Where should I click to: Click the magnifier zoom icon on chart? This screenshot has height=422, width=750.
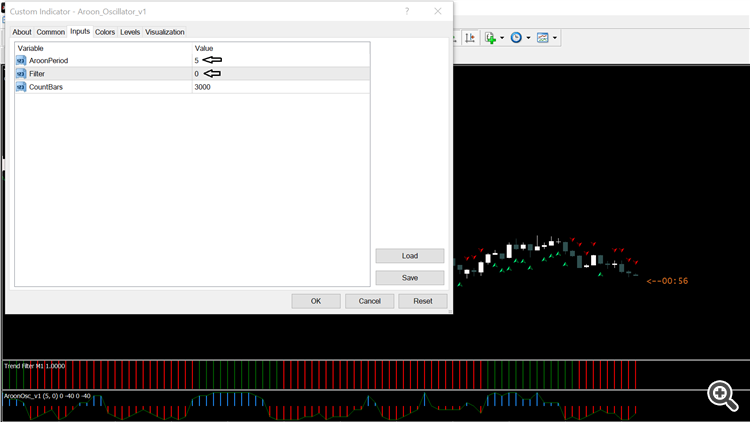[723, 396]
